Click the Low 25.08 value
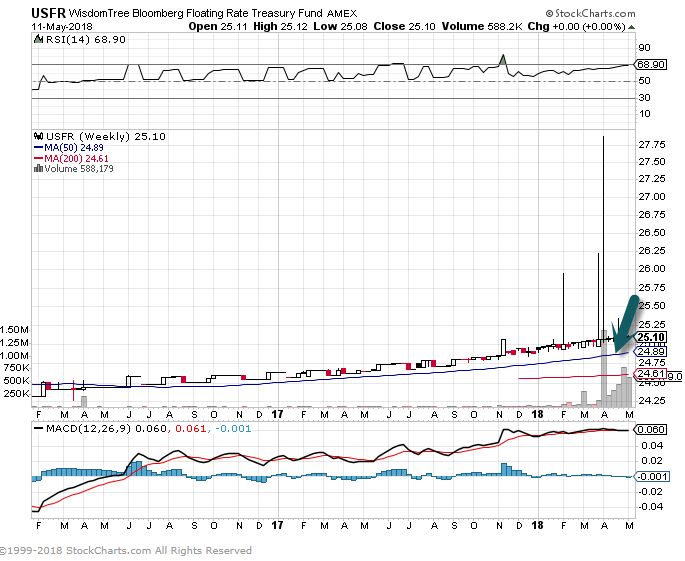This screenshot has width=685, height=561. pos(341,26)
